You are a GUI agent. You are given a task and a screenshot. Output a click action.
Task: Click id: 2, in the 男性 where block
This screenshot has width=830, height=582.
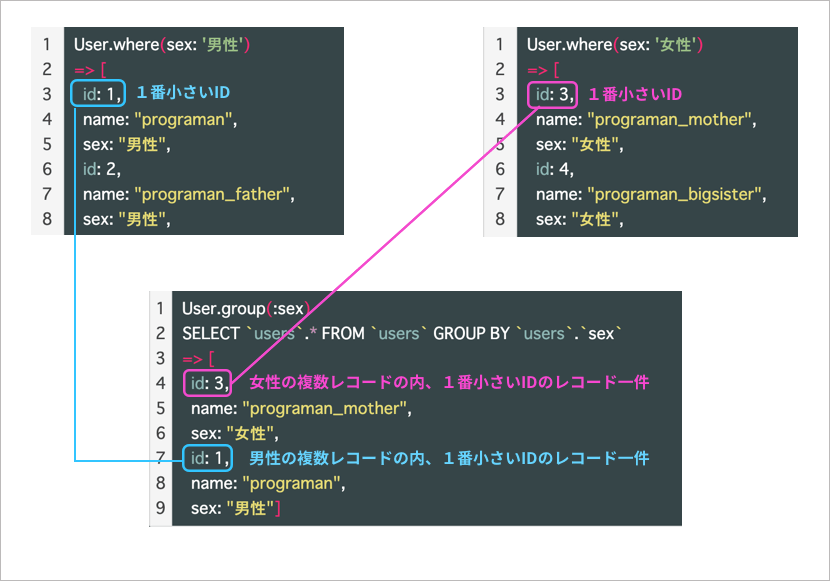(102, 169)
